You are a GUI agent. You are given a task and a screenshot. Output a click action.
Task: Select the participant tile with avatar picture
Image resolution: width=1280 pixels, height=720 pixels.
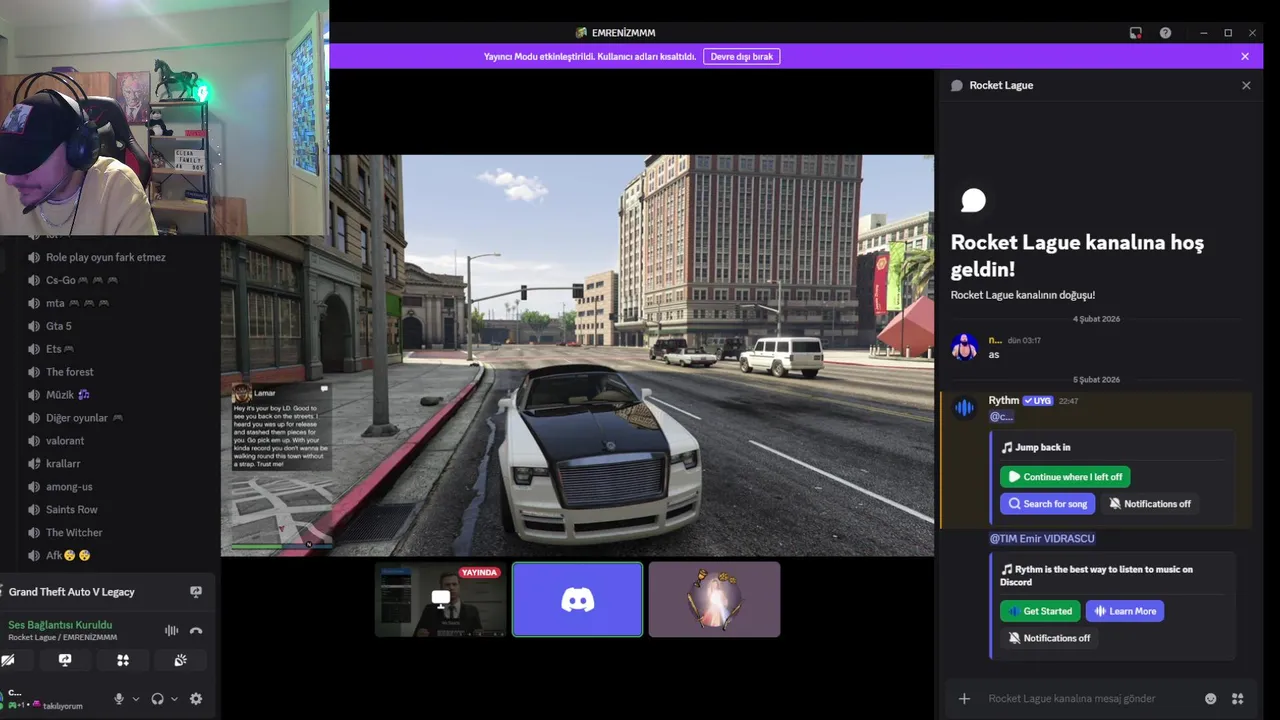click(714, 600)
